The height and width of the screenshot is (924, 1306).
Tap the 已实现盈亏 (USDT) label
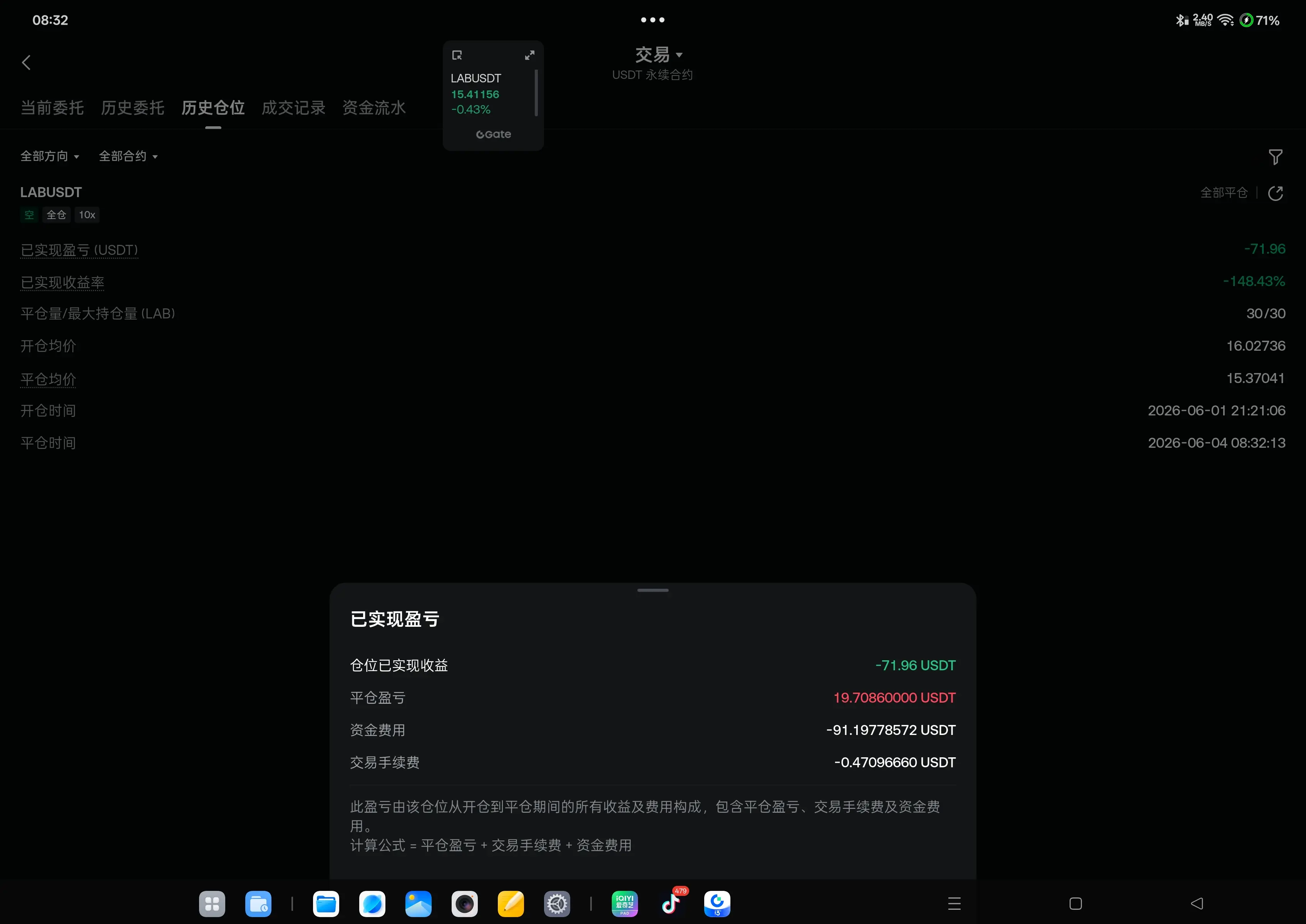click(x=79, y=250)
